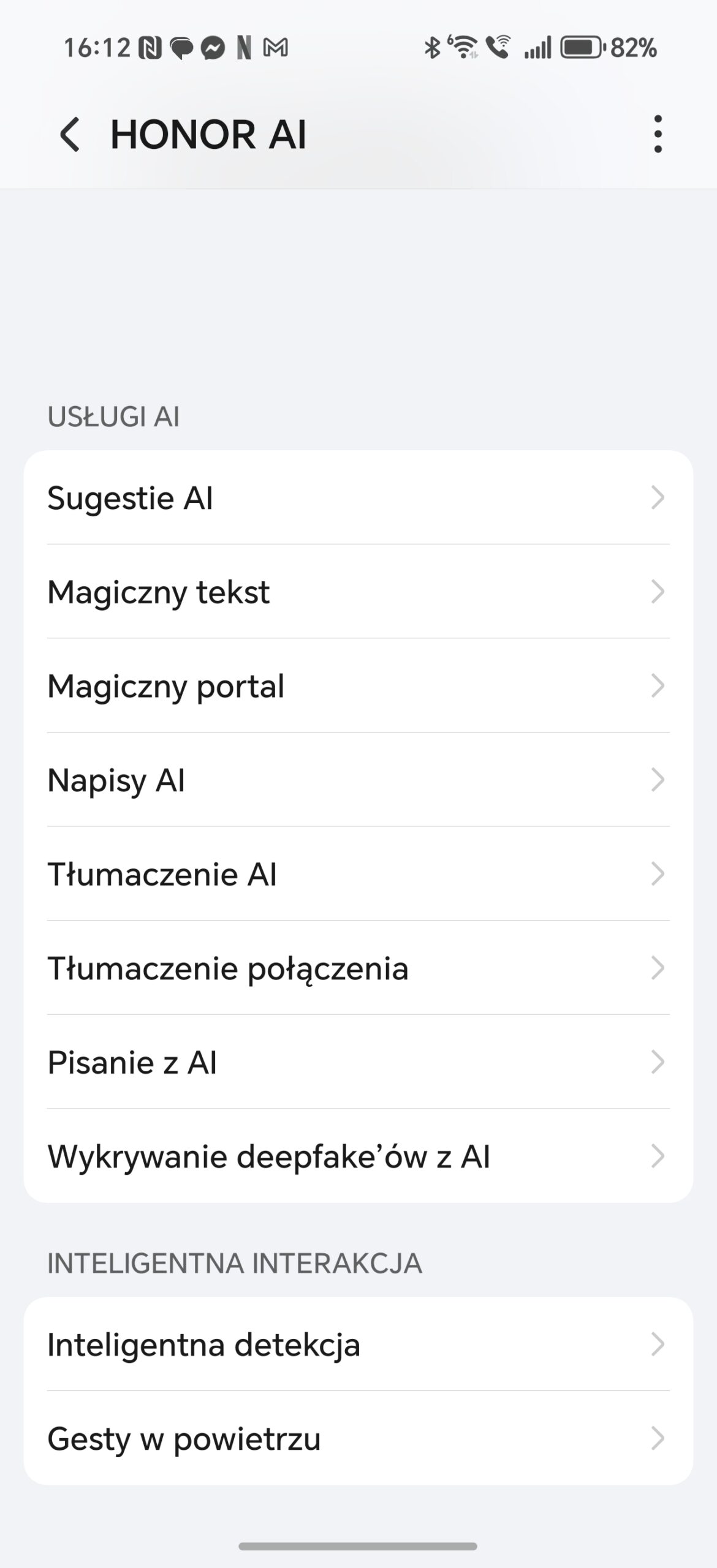The width and height of the screenshot is (717, 1568).
Task: Tap the back arrow icon
Action: pos(70,134)
